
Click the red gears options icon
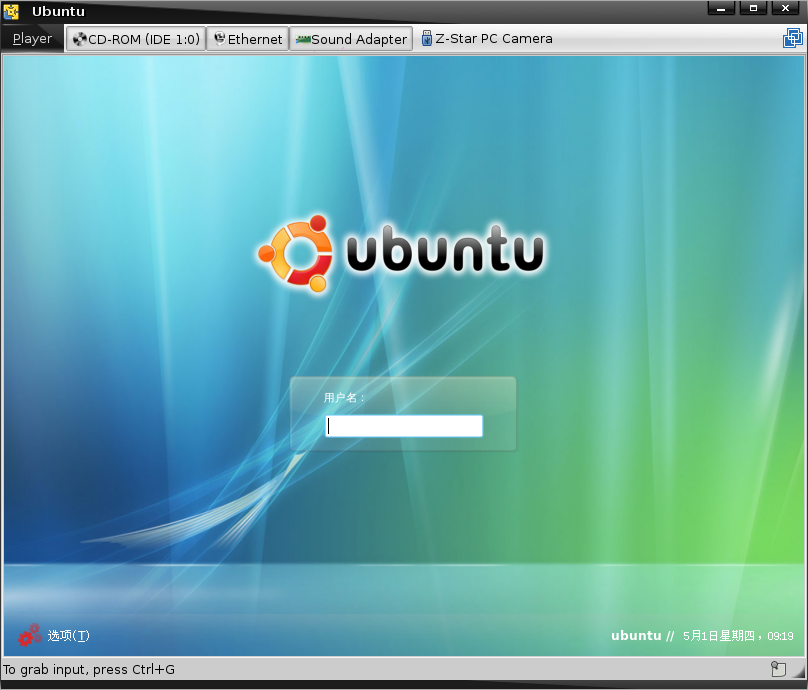(30, 635)
